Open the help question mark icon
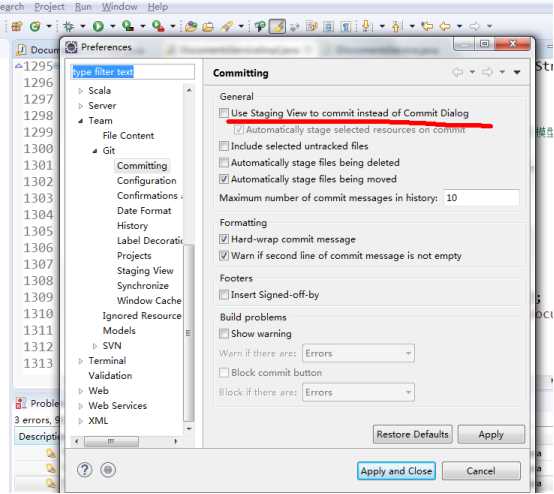 point(85,470)
